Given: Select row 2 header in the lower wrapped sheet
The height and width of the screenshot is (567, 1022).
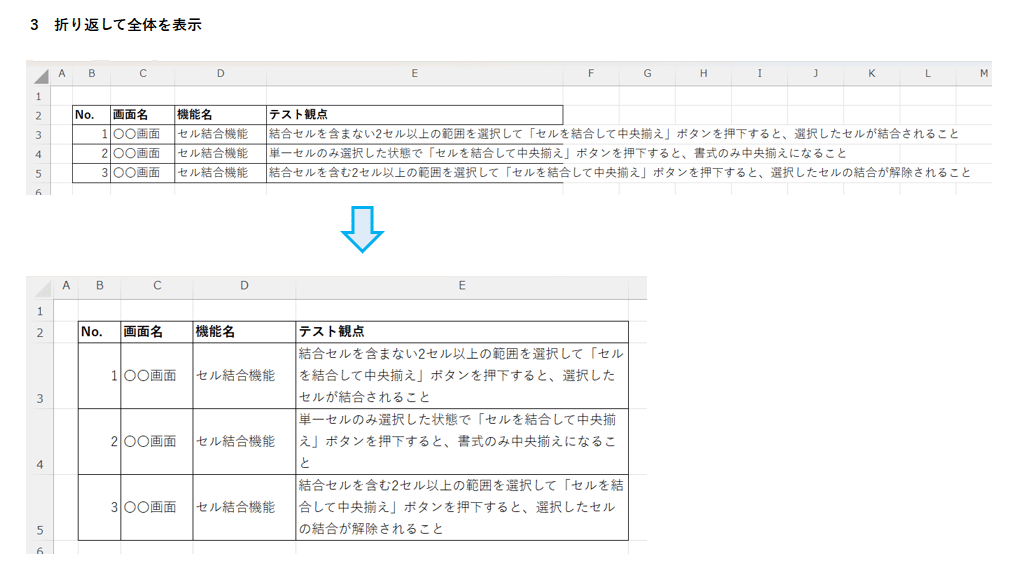Looking at the screenshot, I should tap(40, 332).
